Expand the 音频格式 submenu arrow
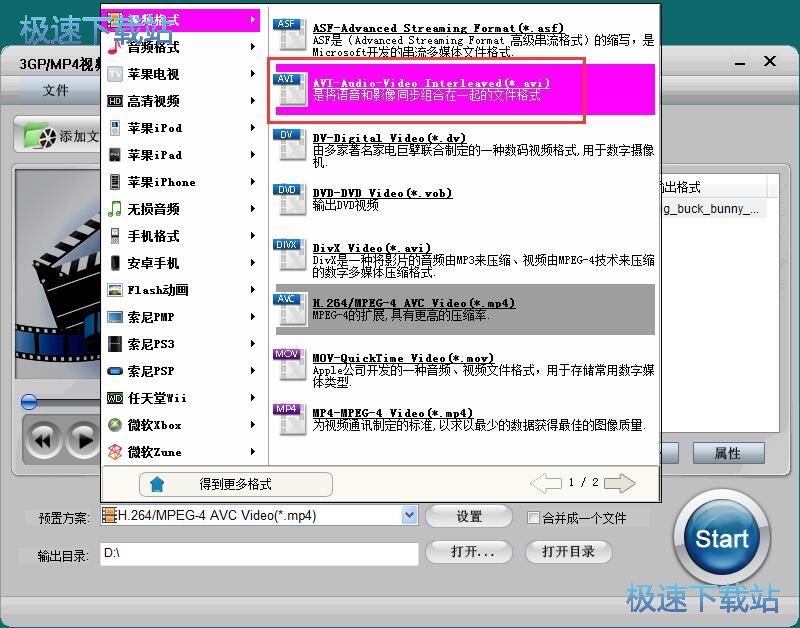Screen dimensions: 800x628 (253, 47)
